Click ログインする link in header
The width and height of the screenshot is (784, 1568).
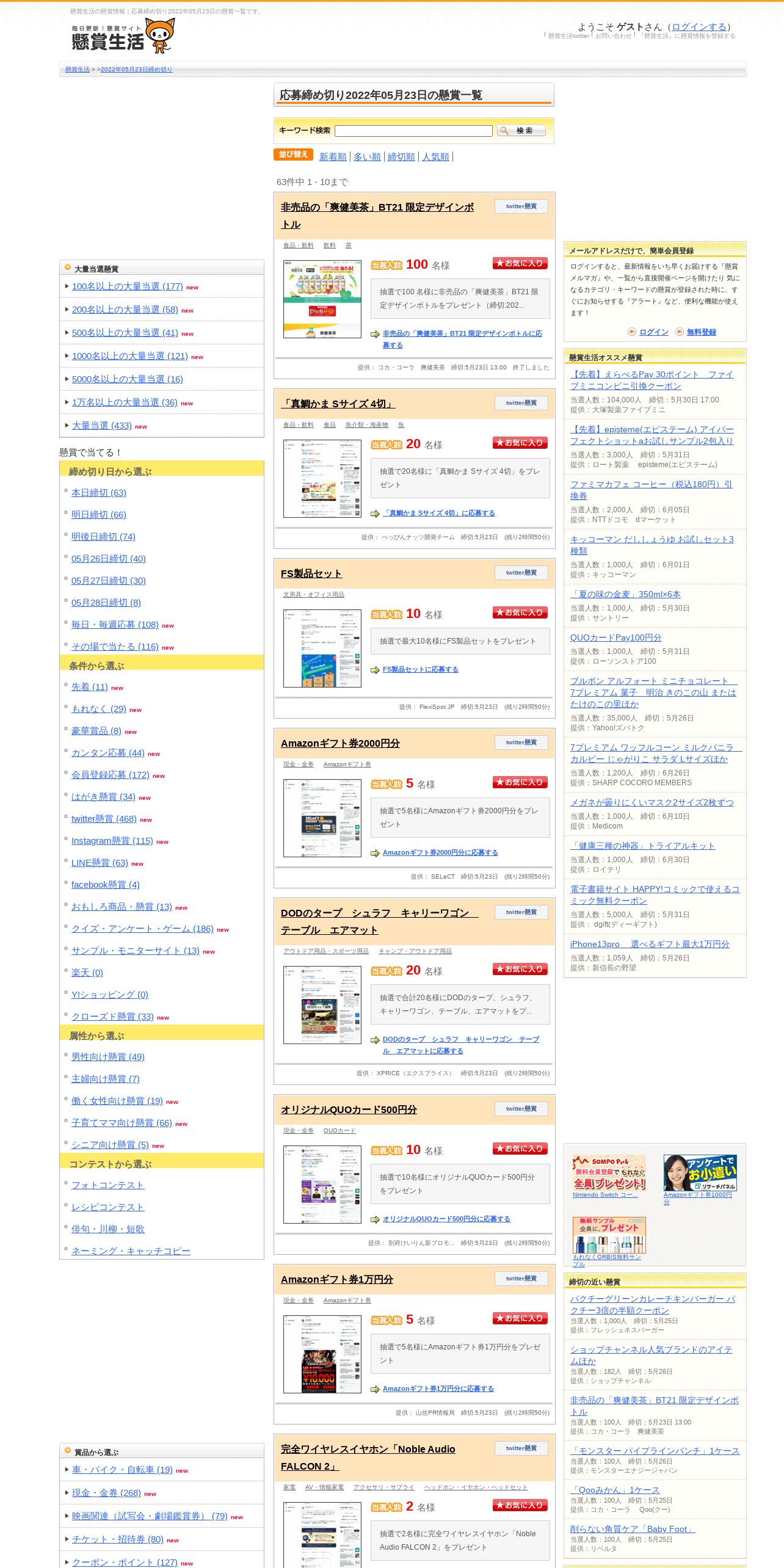click(699, 27)
